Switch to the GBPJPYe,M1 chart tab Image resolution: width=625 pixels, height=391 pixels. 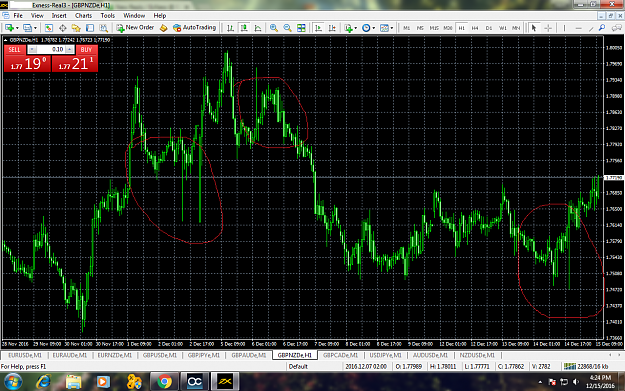[x=204, y=355]
